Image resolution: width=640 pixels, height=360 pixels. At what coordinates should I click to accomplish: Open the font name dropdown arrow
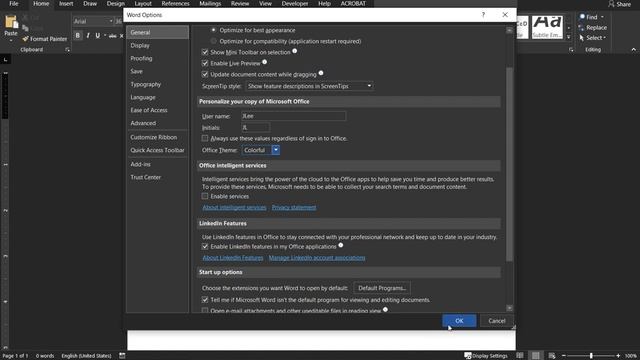pyautogui.click(x=111, y=21)
